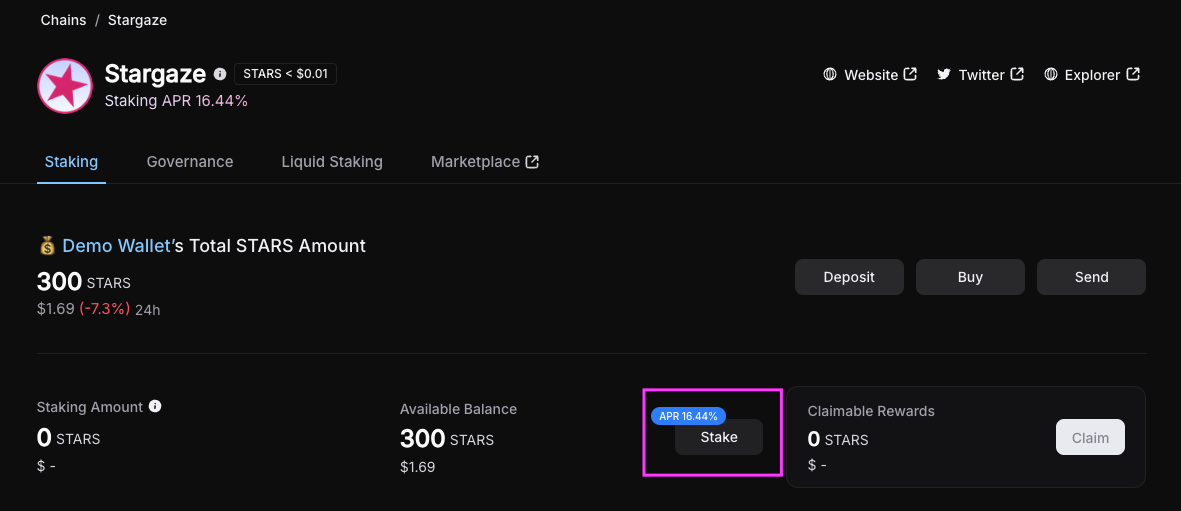Click info icon beside Stargaze title
Viewport: 1181px width, 511px height.
tap(220, 74)
